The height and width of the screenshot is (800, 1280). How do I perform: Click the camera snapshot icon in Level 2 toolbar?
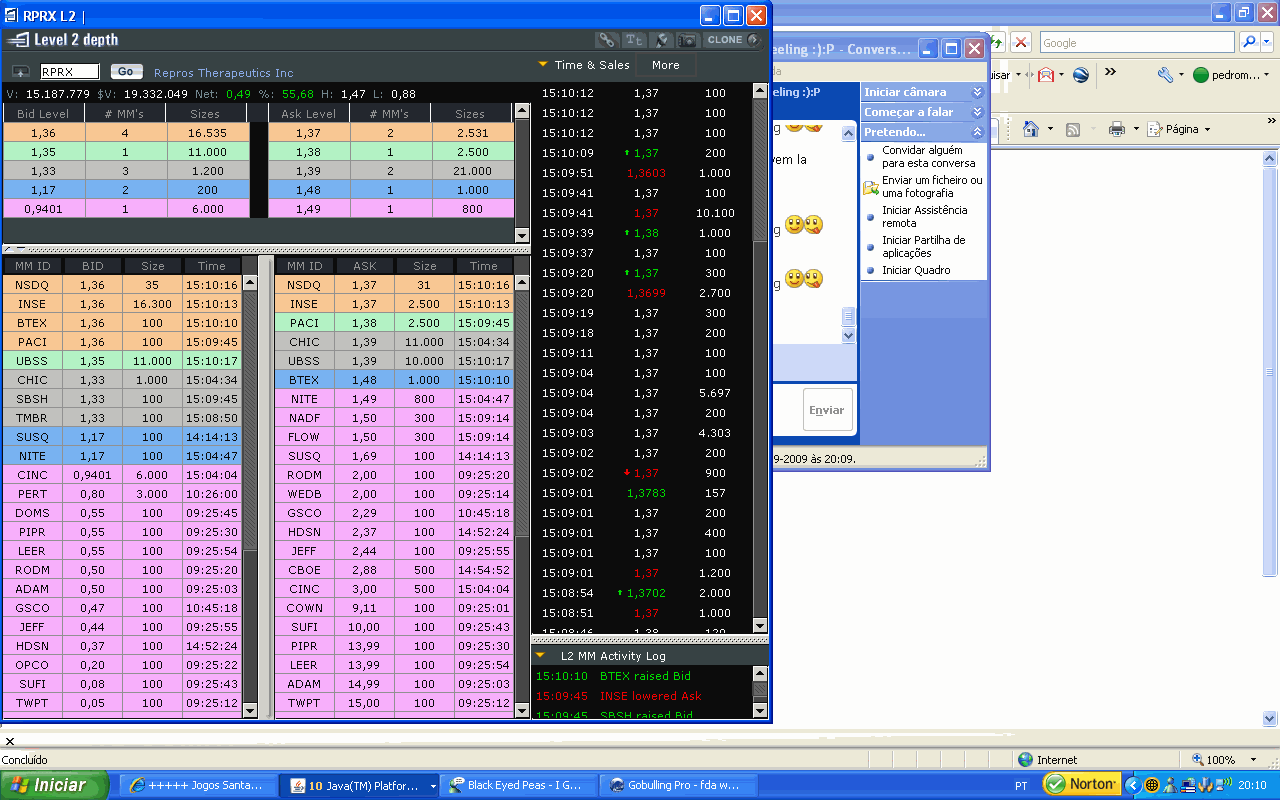(x=687, y=40)
